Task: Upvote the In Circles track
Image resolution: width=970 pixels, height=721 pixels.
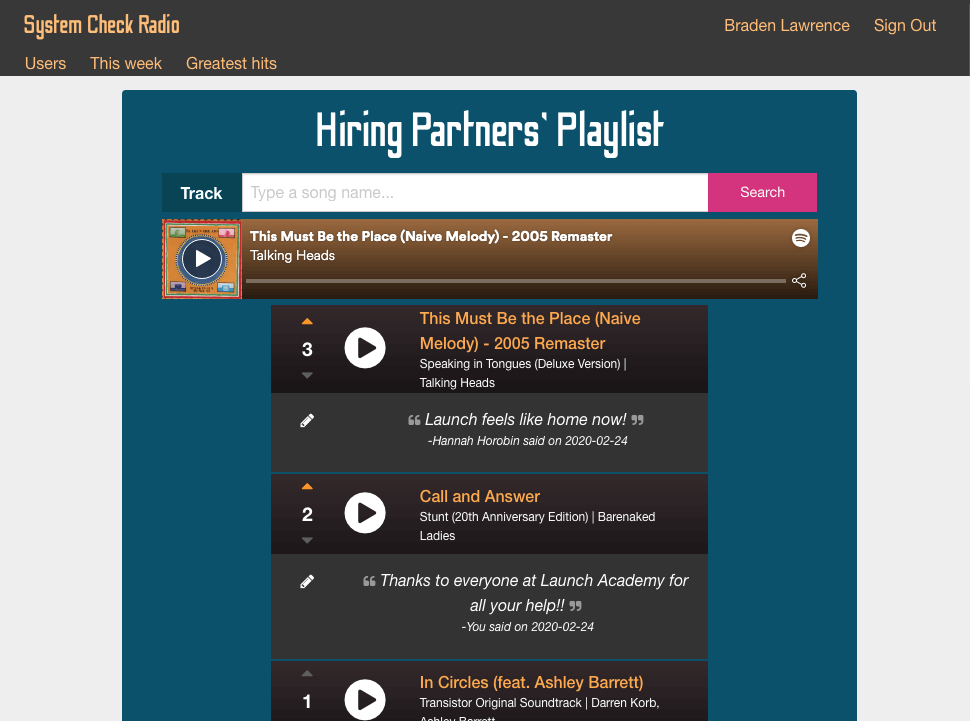Action: click(307, 673)
